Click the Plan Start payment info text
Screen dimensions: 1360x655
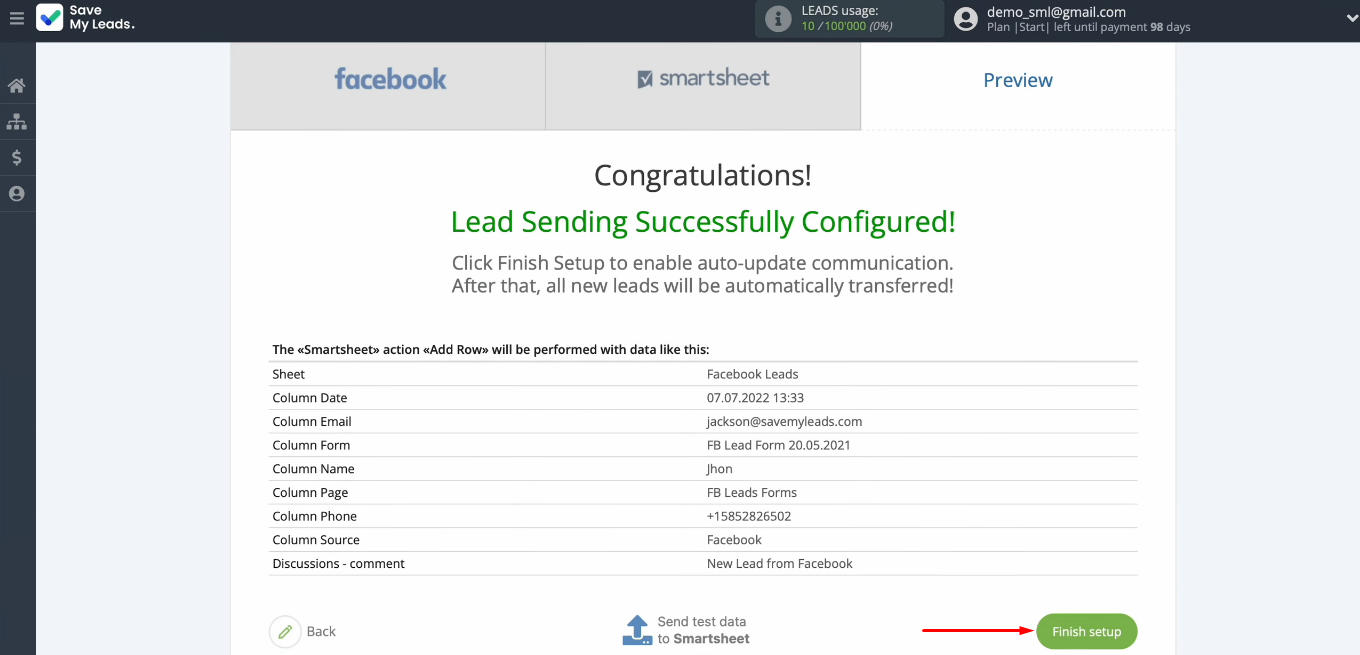coord(1088,28)
